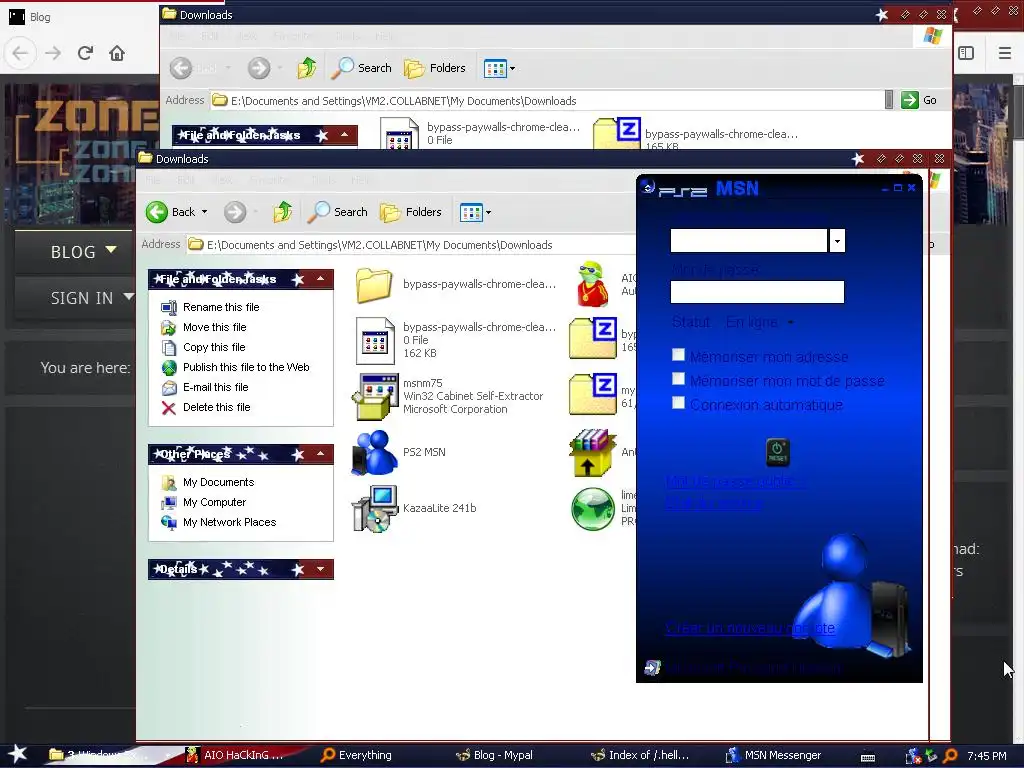This screenshot has width=1024, height=768.
Task: Open the green globe LimeWire icon
Action: [x=592, y=509]
